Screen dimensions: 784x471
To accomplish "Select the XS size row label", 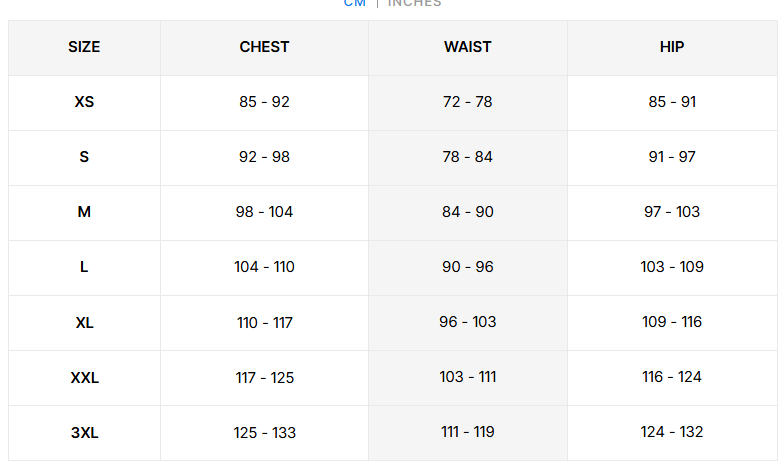I will tap(84, 102).
